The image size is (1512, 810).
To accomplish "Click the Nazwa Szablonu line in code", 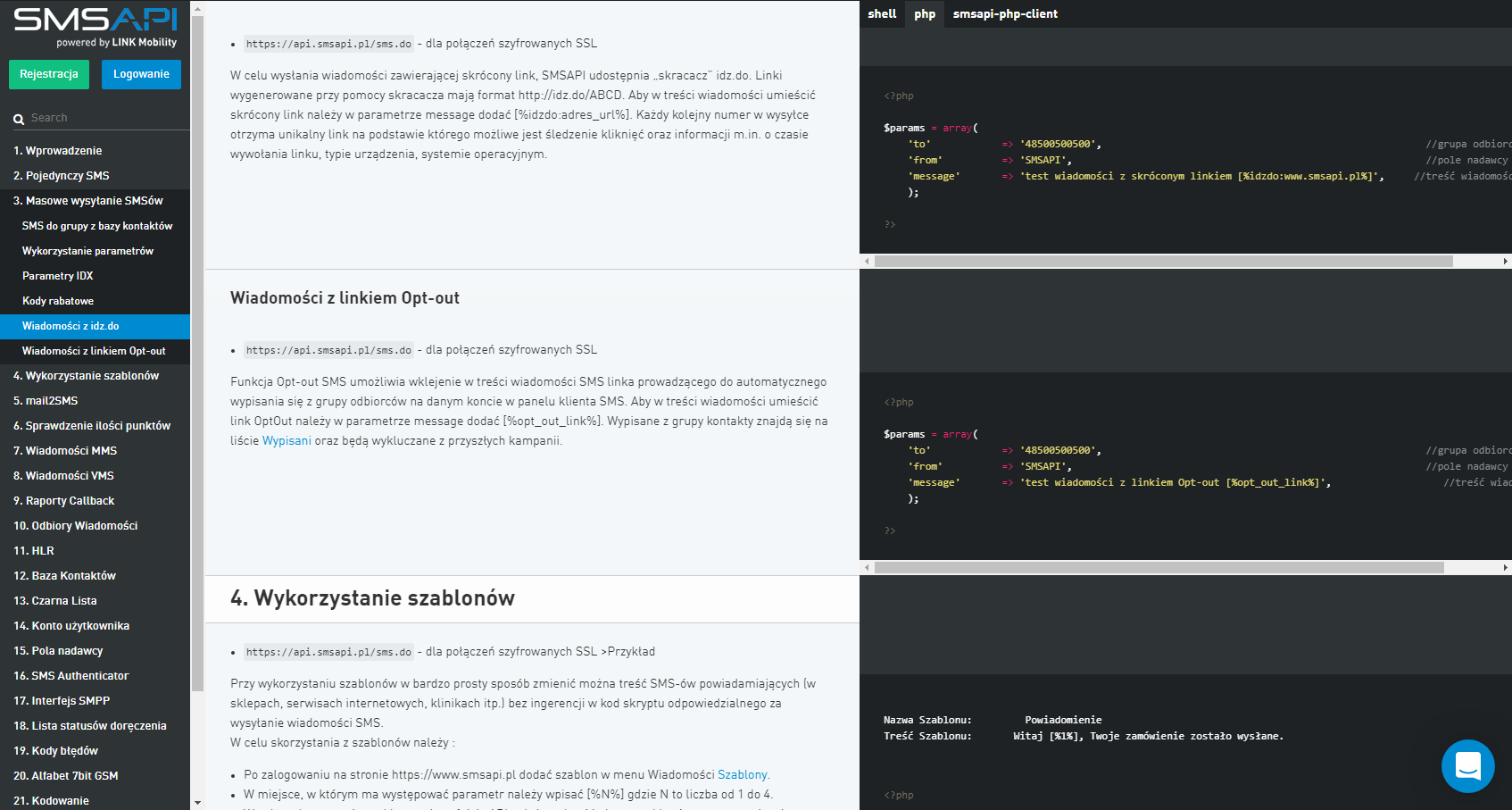I will click(993, 720).
